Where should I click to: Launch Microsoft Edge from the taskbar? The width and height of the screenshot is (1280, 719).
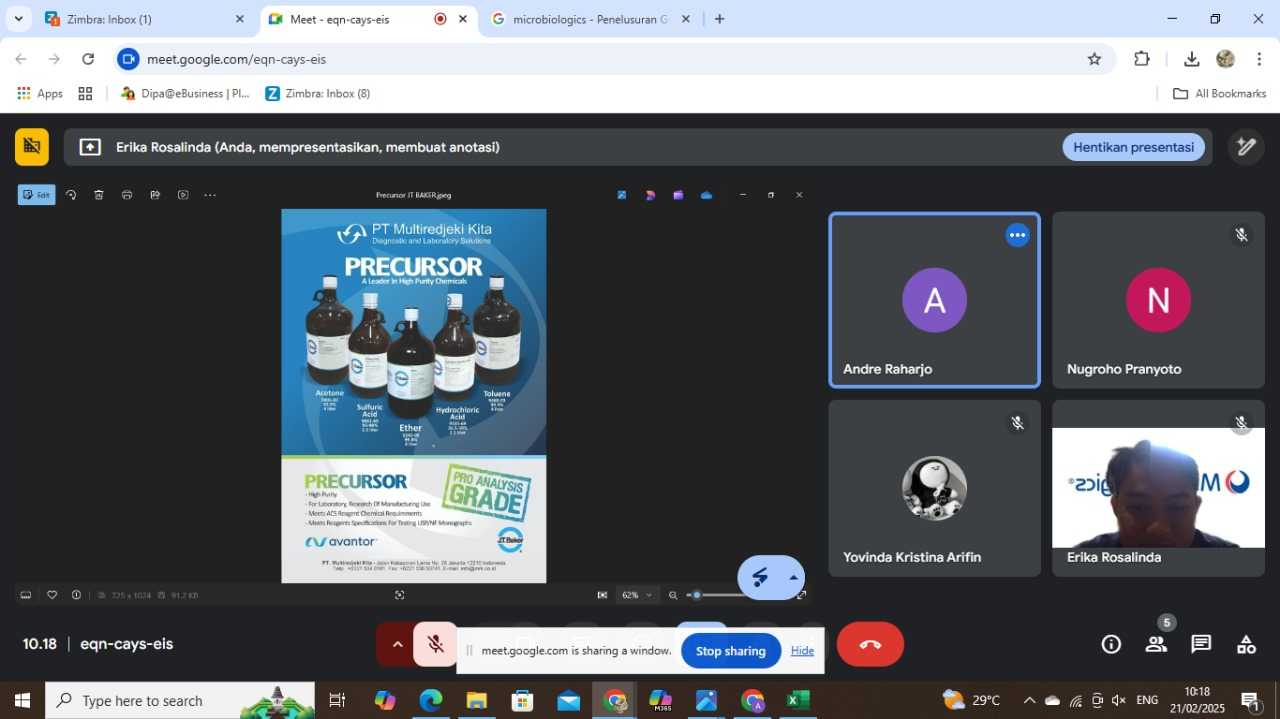(x=431, y=700)
